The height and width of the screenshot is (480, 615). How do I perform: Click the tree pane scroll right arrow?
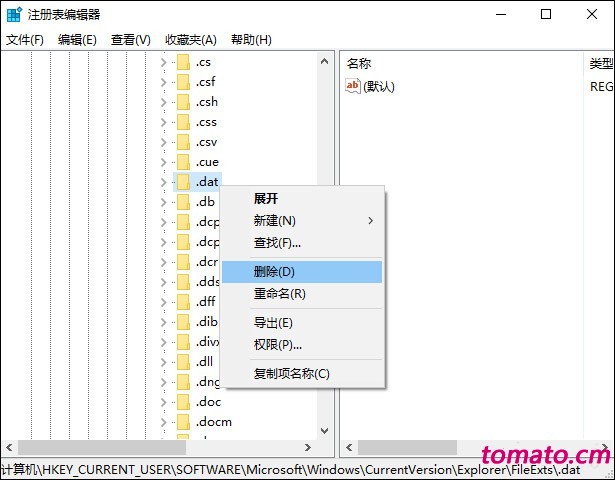point(308,447)
